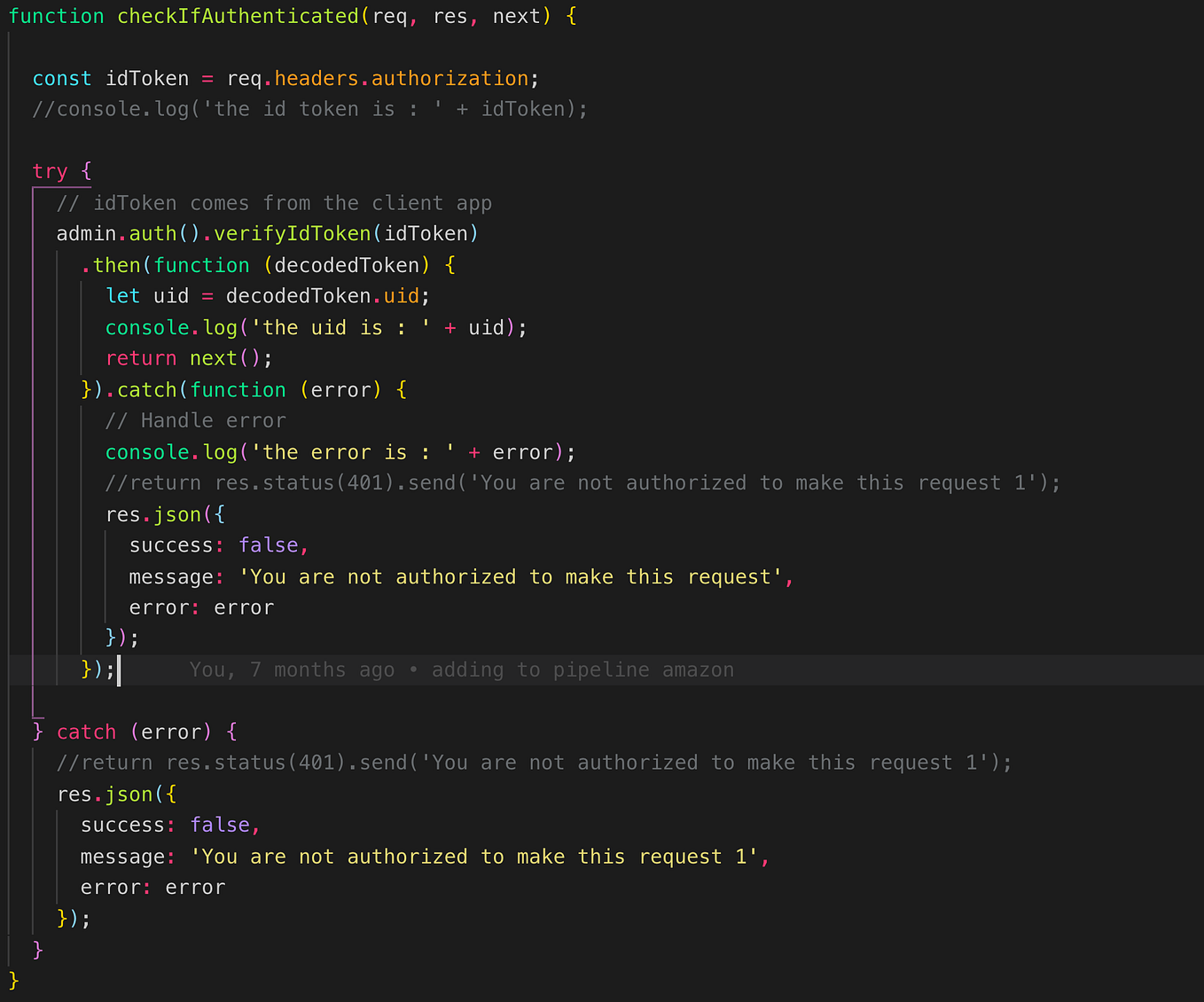The width and height of the screenshot is (1204, 1002).
Task: Click the uid variable in the let statement
Action: (170, 295)
